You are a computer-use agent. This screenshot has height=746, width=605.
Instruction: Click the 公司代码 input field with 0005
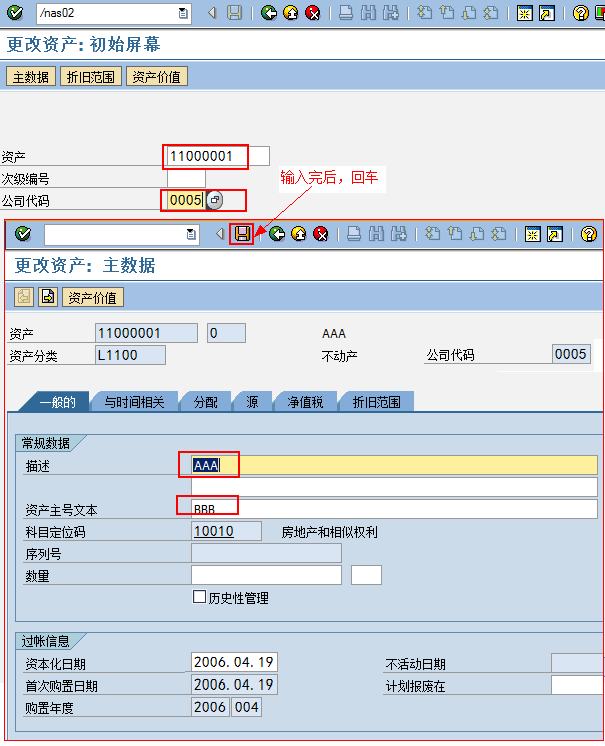(x=186, y=200)
